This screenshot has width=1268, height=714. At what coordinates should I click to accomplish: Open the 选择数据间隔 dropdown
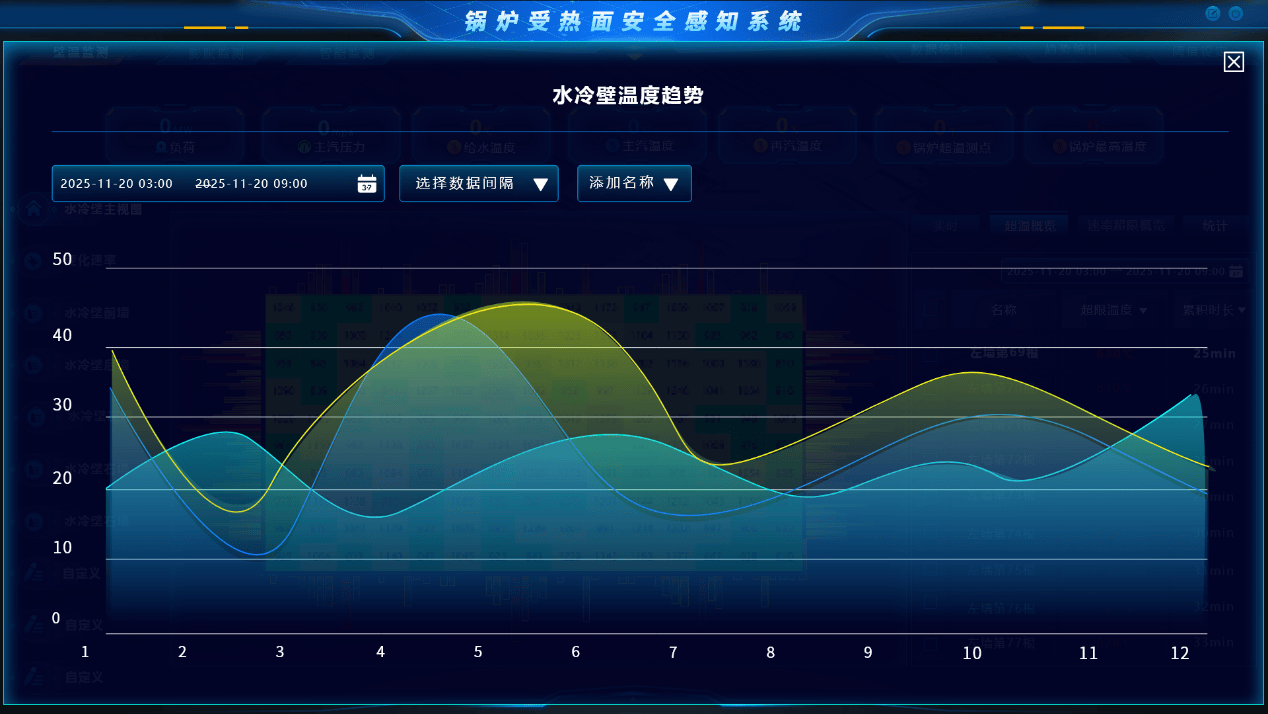pyautogui.click(x=479, y=184)
